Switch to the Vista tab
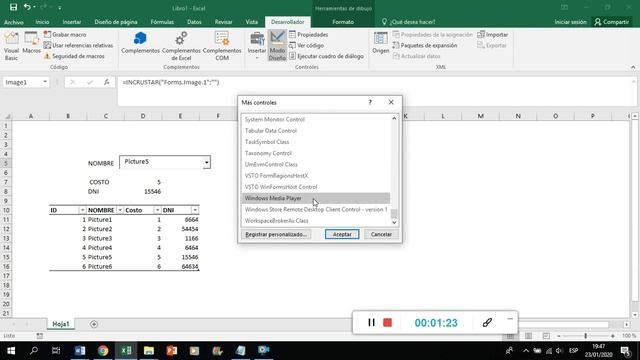Screen dimensions: 640x360 point(251,22)
